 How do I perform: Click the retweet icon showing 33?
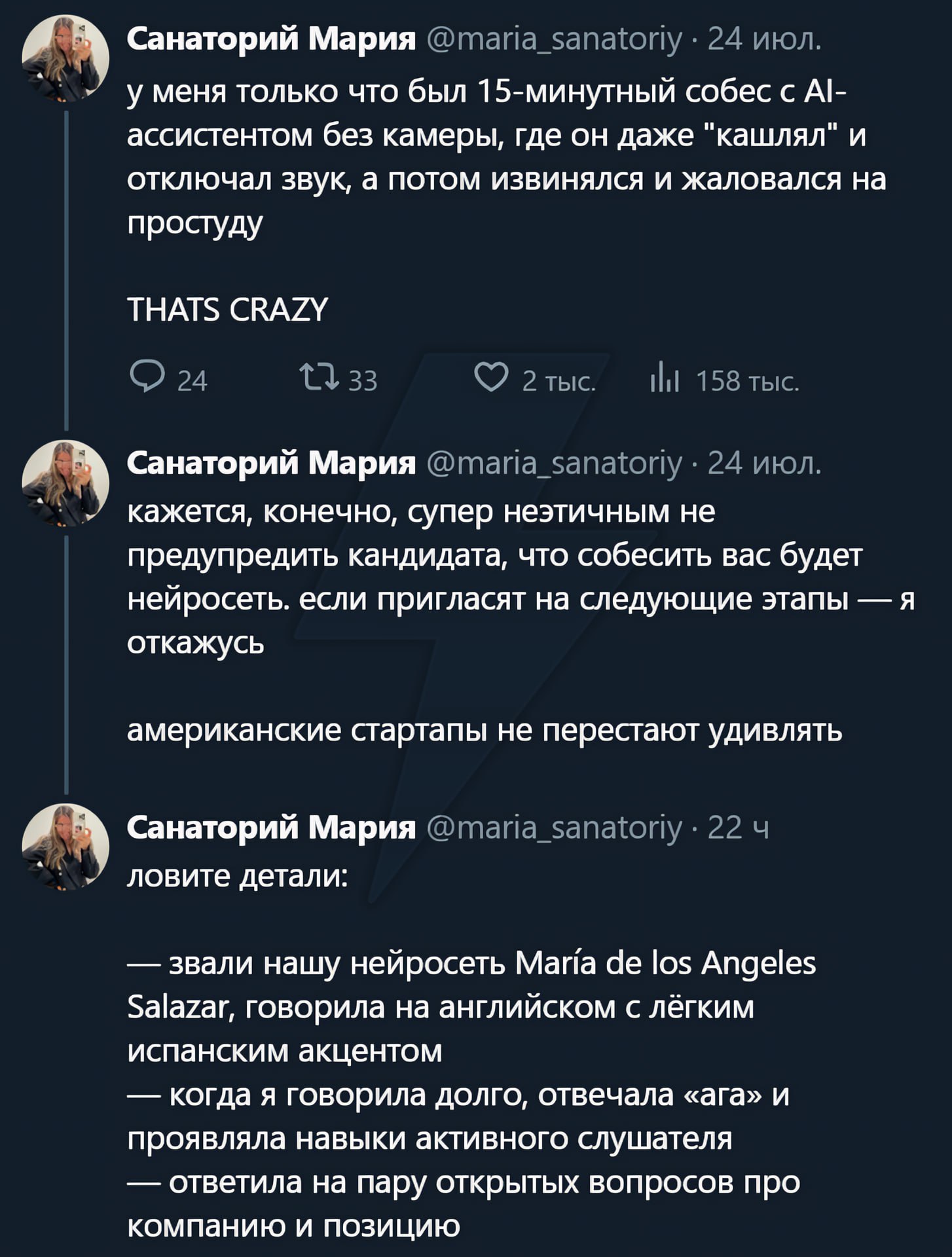[x=318, y=378]
